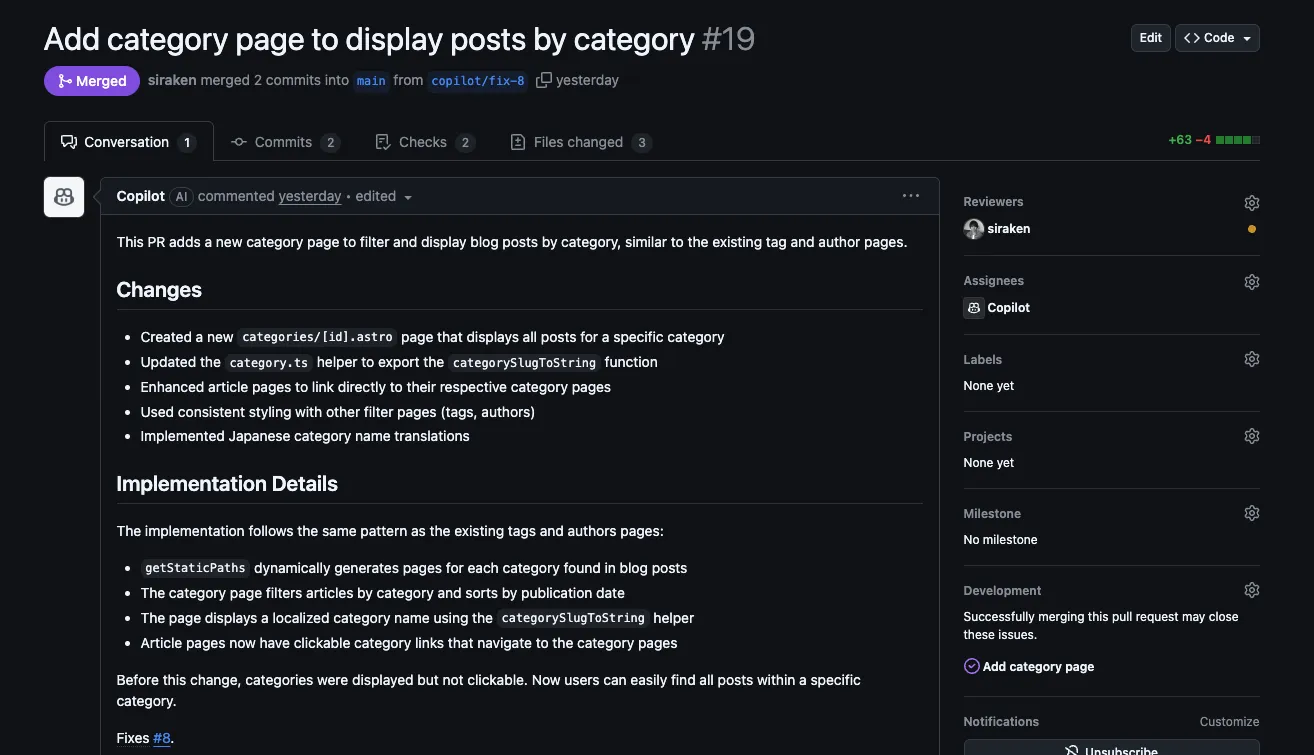1314x755 pixels.
Task: Open the Labels gear settings
Action: (x=1251, y=359)
